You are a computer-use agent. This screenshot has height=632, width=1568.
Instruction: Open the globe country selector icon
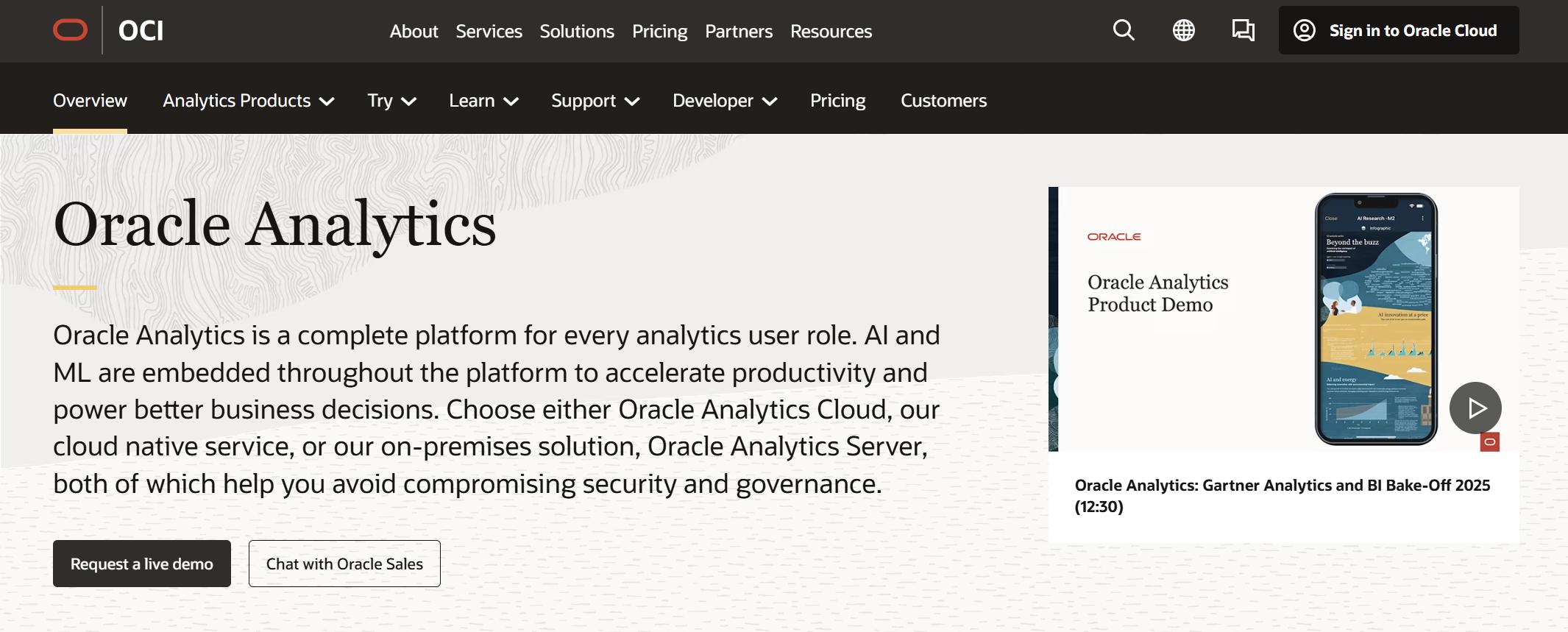1184,30
